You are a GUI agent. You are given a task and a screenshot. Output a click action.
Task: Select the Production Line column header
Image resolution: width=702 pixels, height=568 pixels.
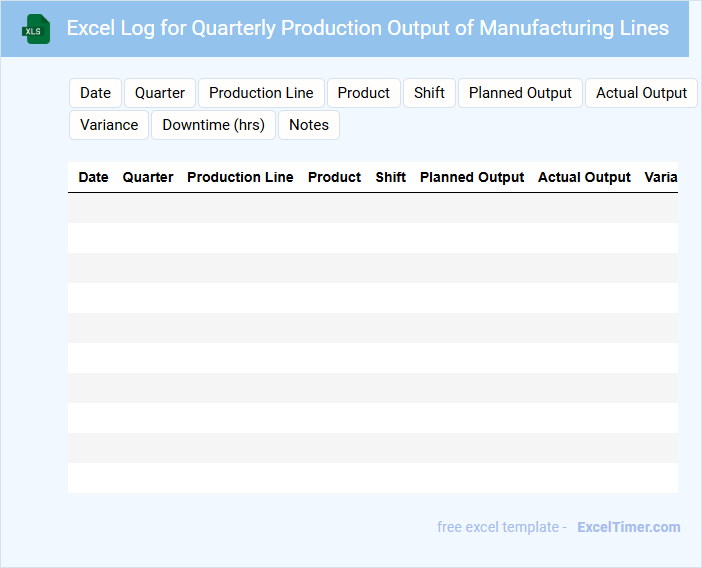click(240, 177)
